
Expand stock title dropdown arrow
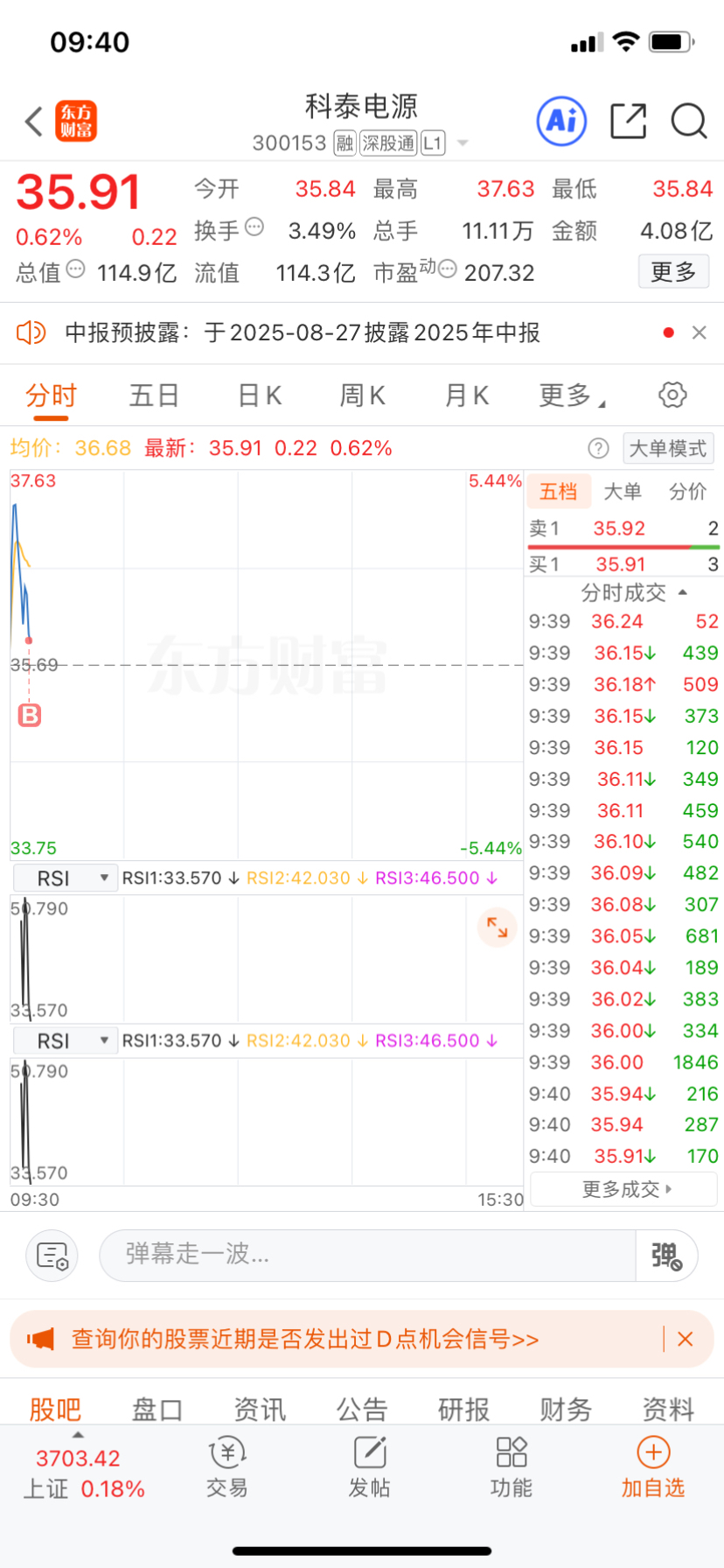[463, 143]
